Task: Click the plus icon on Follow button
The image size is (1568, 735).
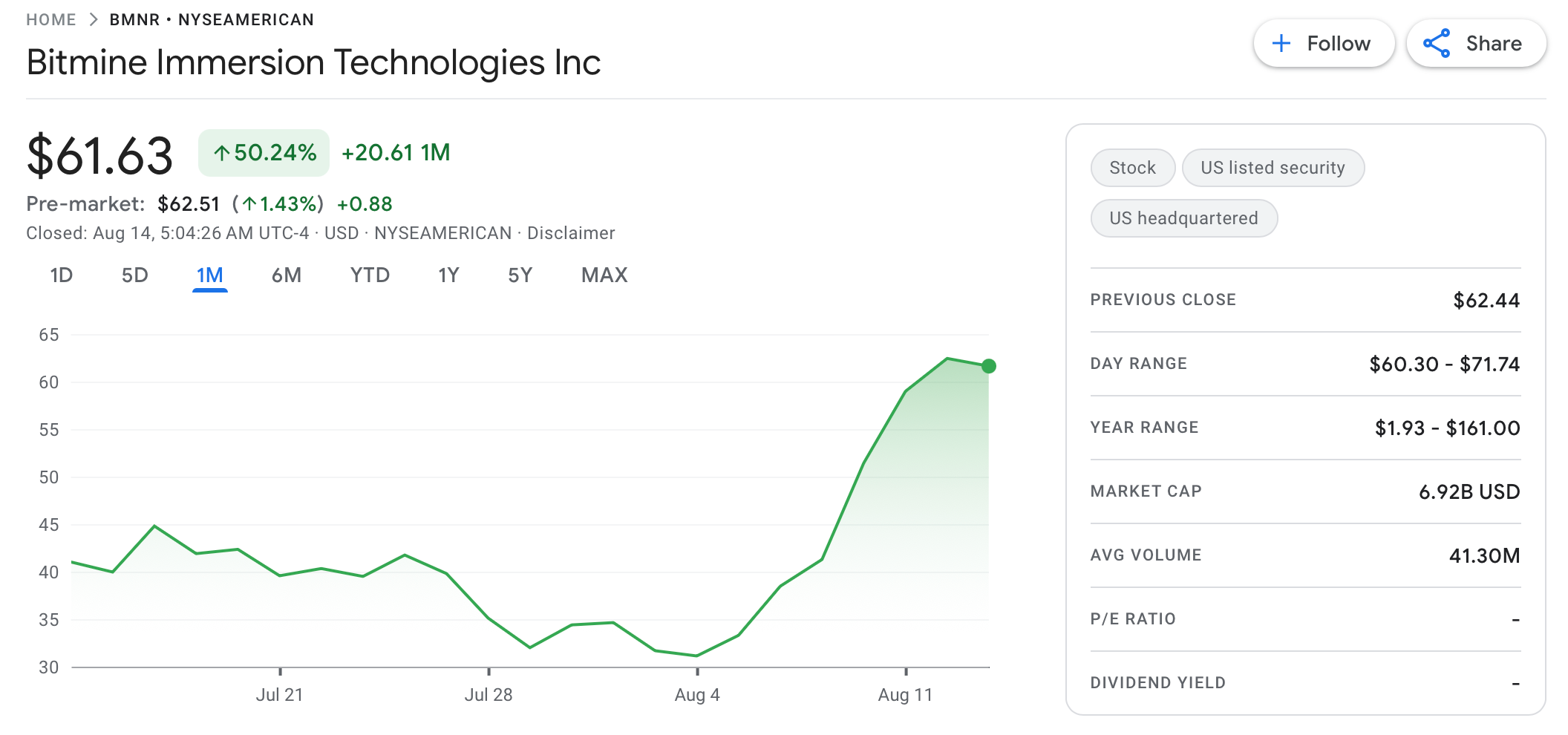Action: [x=1281, y=43]
